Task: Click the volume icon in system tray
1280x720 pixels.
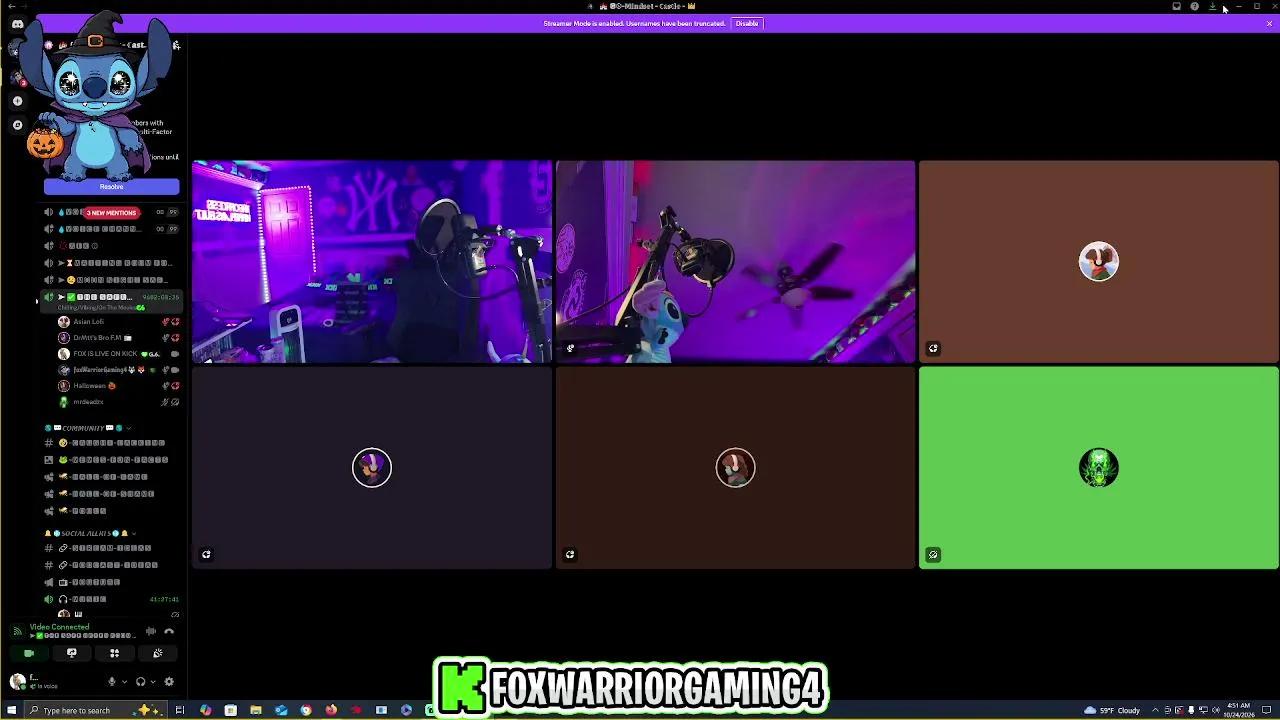Action: 1215,711
